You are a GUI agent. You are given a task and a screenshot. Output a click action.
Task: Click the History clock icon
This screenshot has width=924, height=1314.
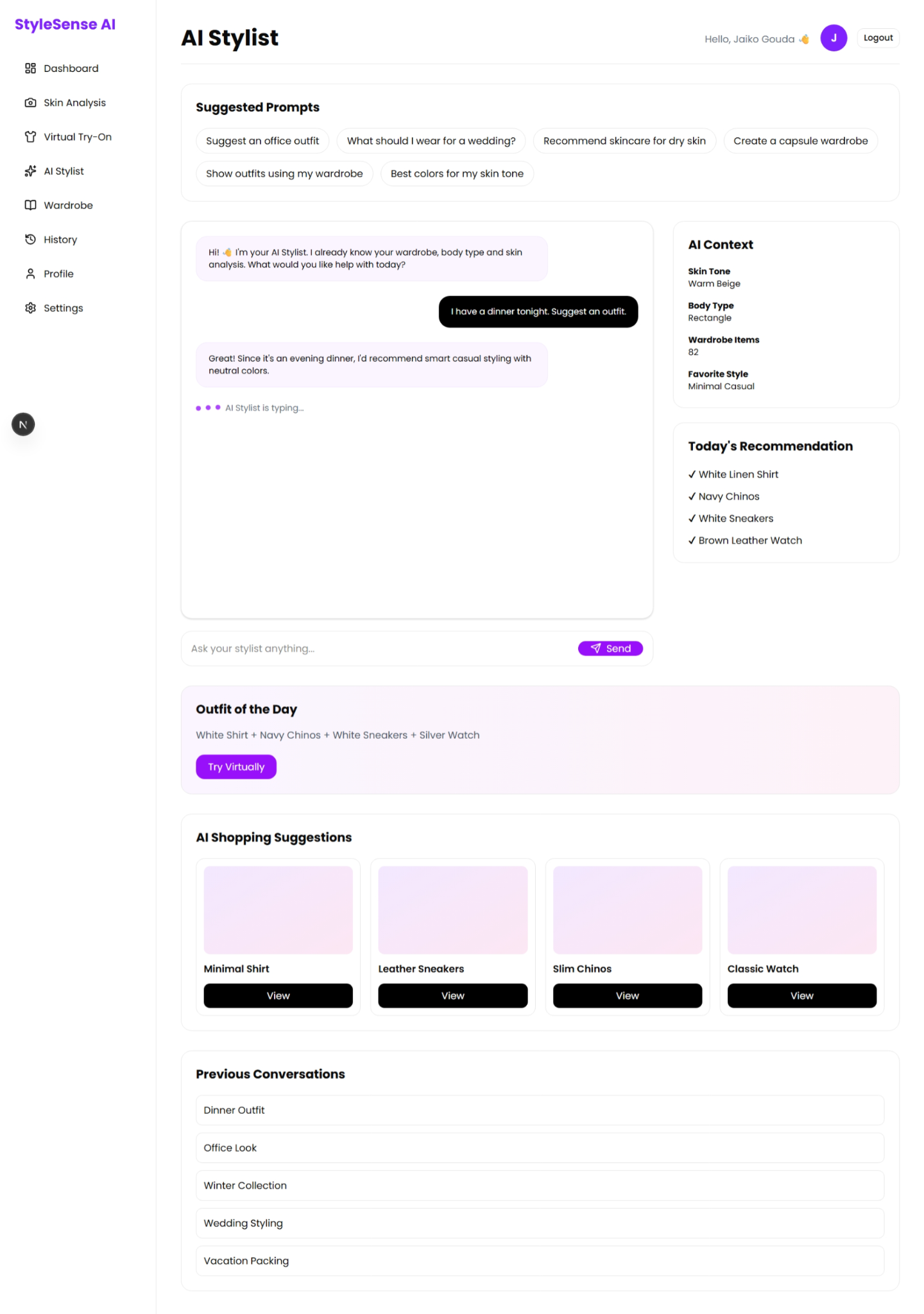click(30, 239)
